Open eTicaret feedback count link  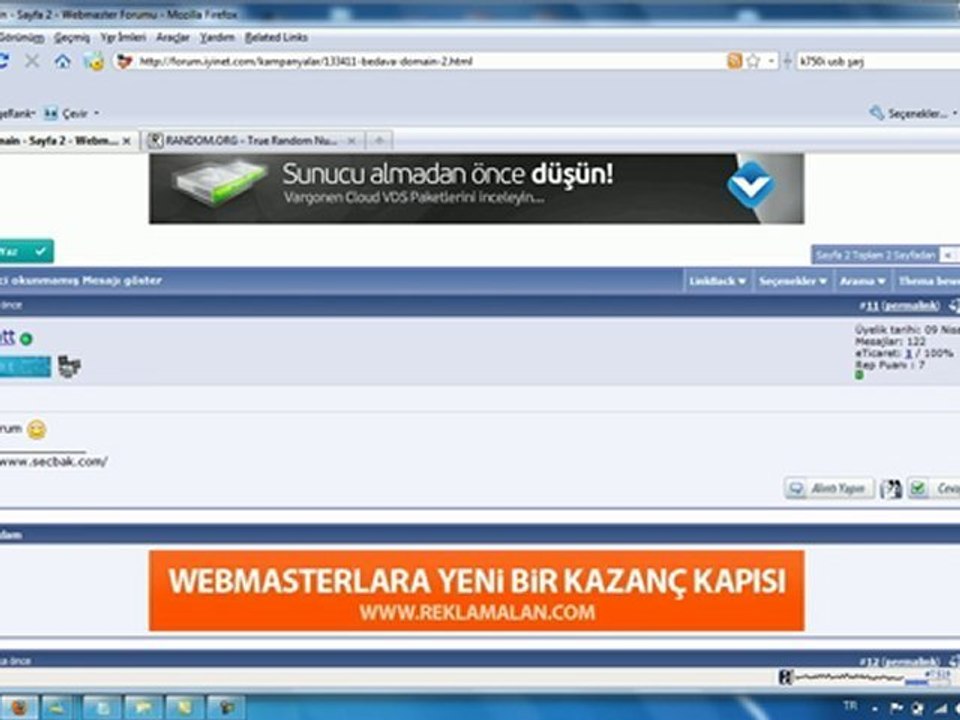(x=909, y=353)
